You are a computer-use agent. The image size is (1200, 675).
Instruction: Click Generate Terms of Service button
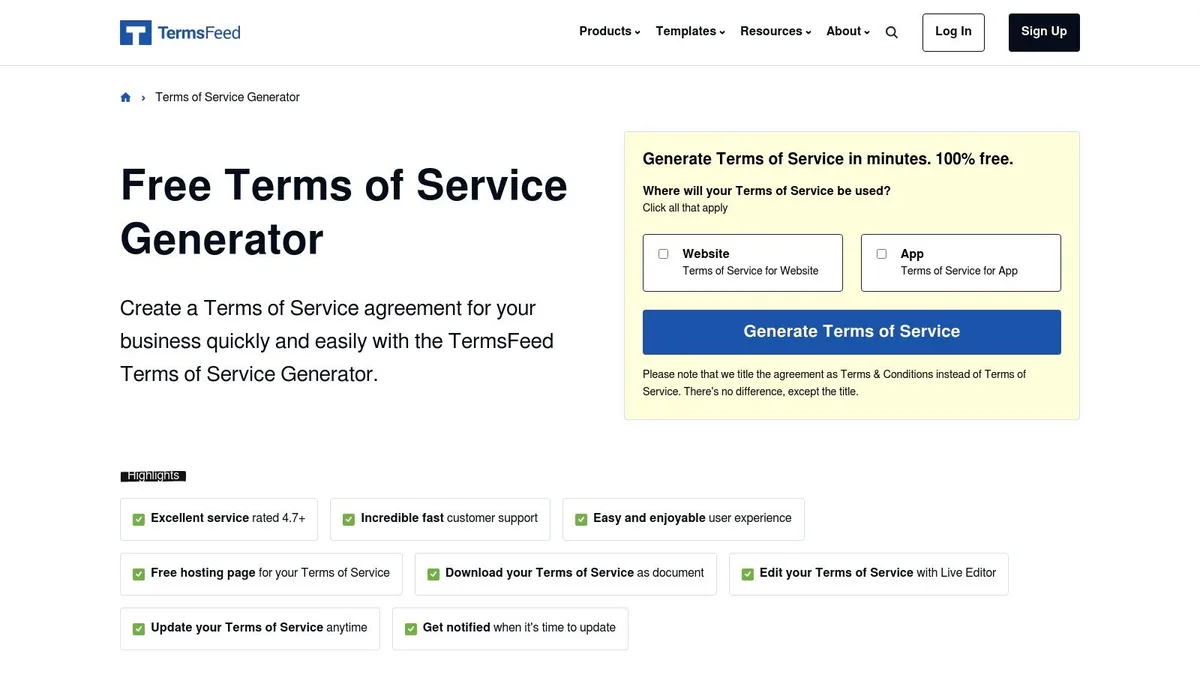coord(852,332)
